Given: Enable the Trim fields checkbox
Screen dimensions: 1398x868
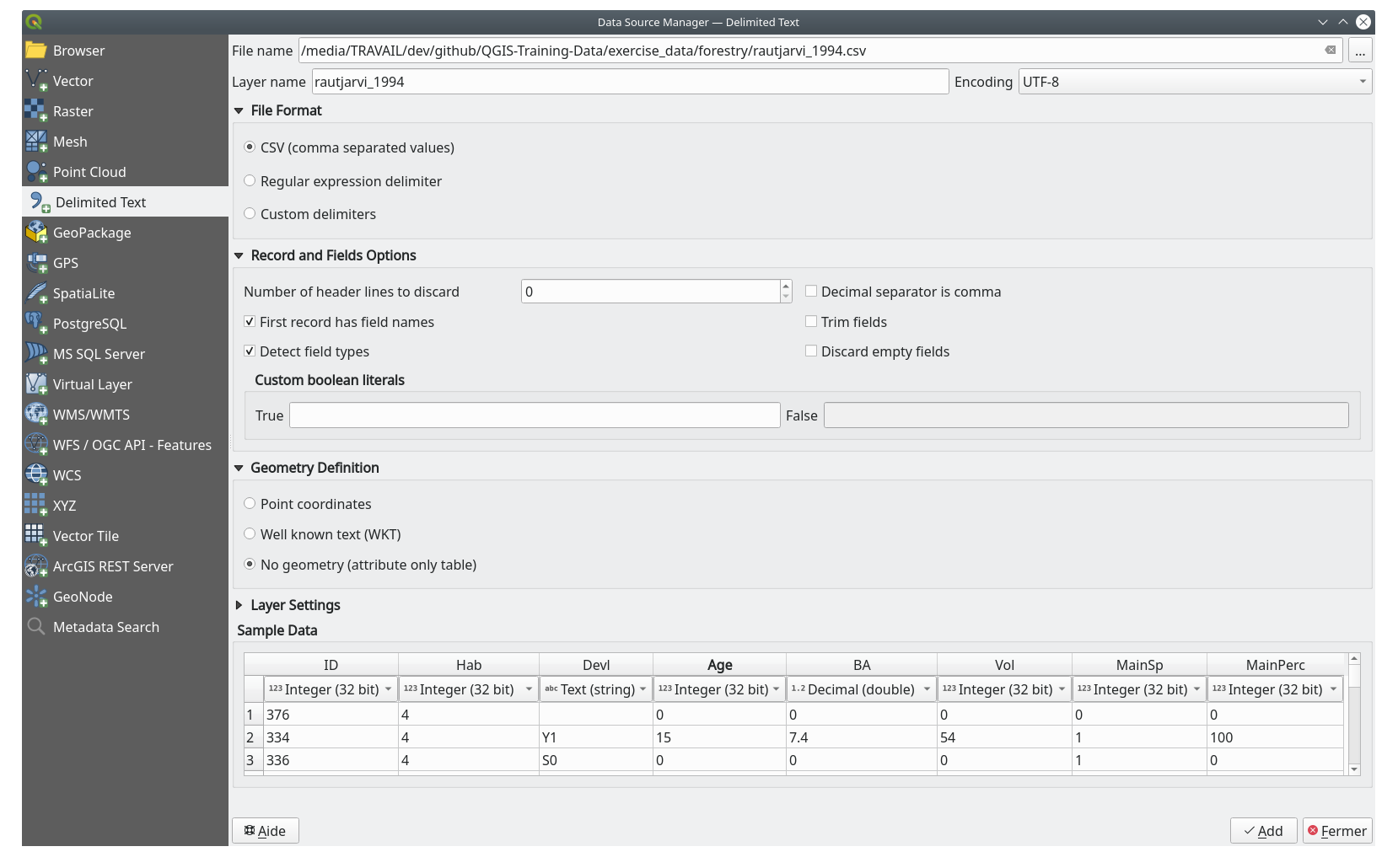Looking at the screenshot, I should tap(811, 321).
